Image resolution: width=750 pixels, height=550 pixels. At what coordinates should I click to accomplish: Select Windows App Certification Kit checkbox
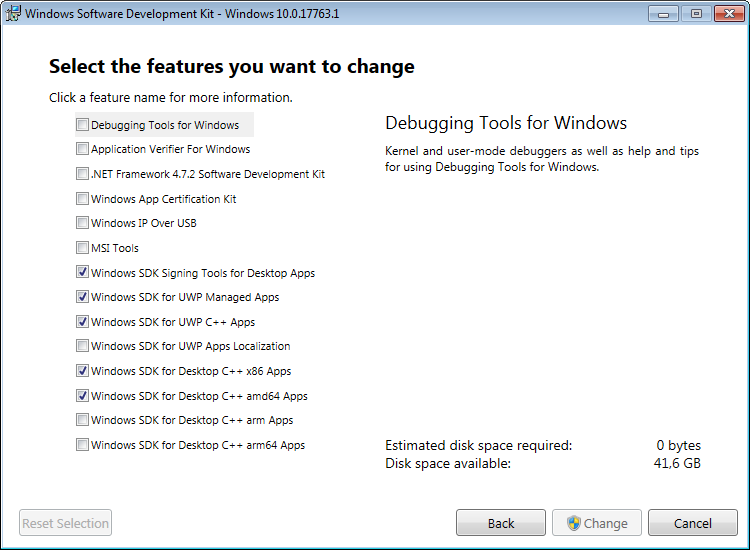[82, 198]
